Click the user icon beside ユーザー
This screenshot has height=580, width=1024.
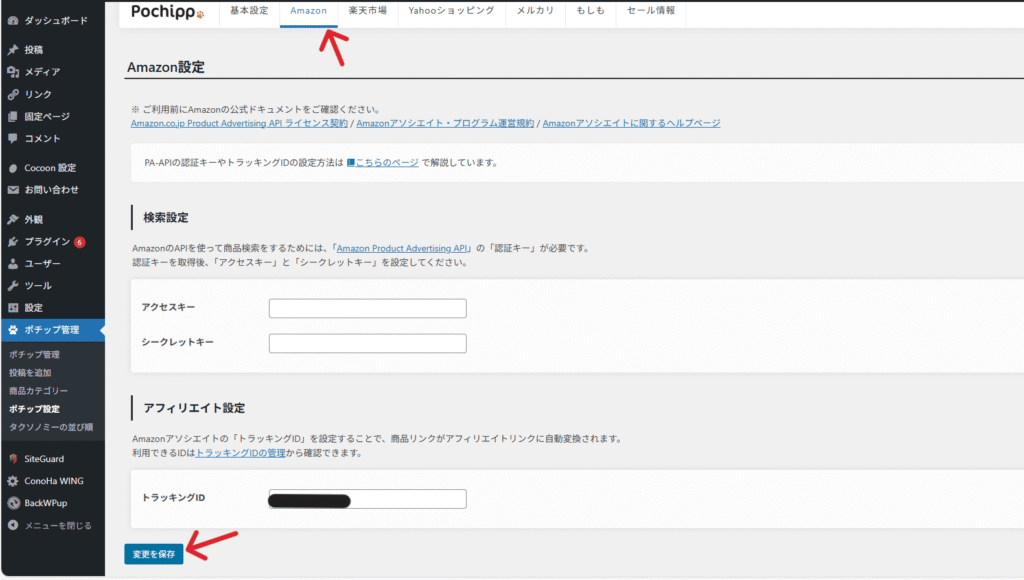coord(13,264)
